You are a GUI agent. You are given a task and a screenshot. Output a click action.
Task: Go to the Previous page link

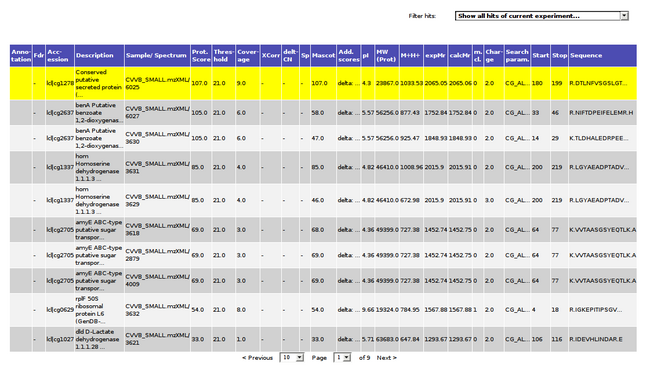257,358
